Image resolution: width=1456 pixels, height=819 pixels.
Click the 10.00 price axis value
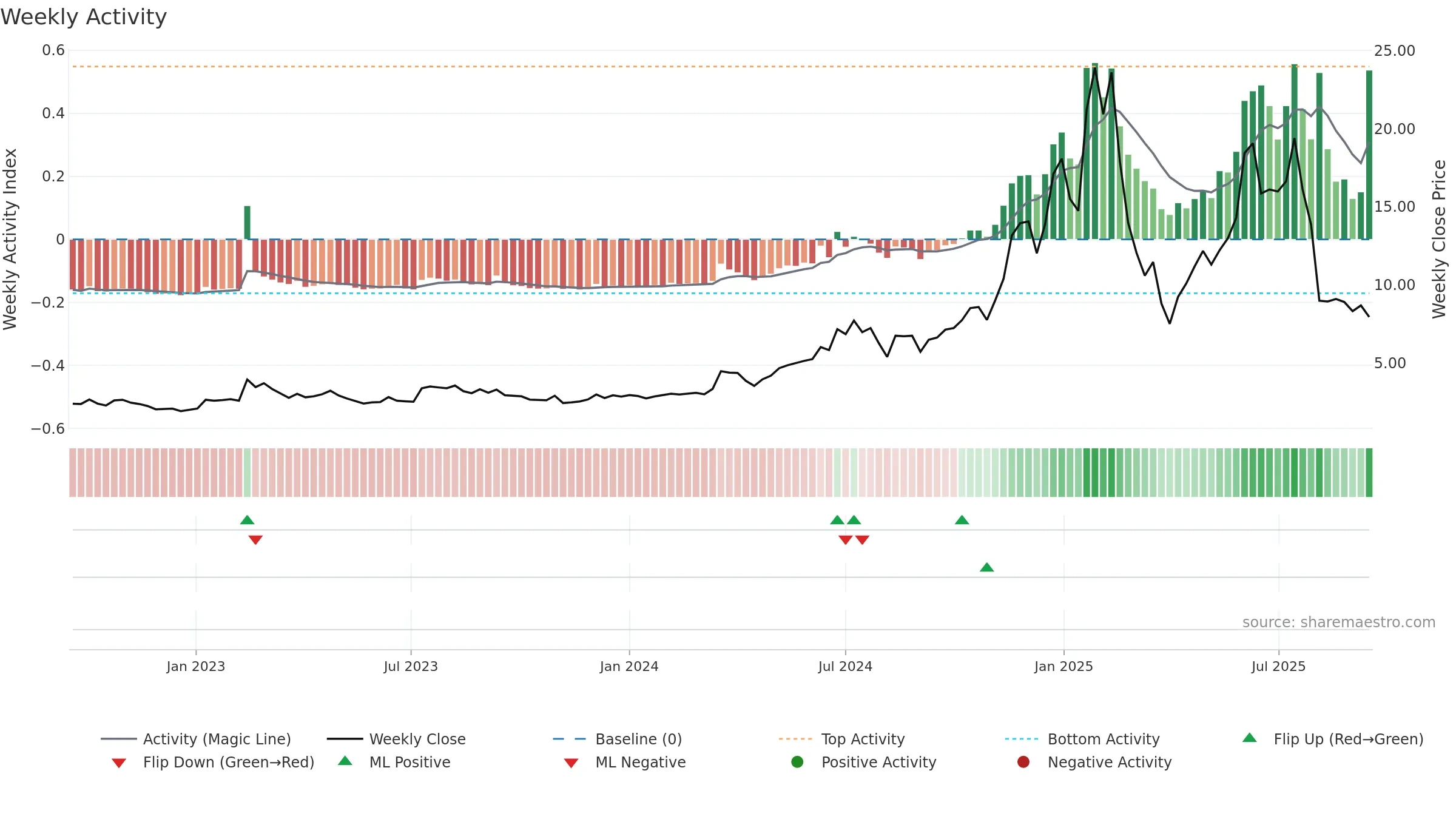(1395, 285)
